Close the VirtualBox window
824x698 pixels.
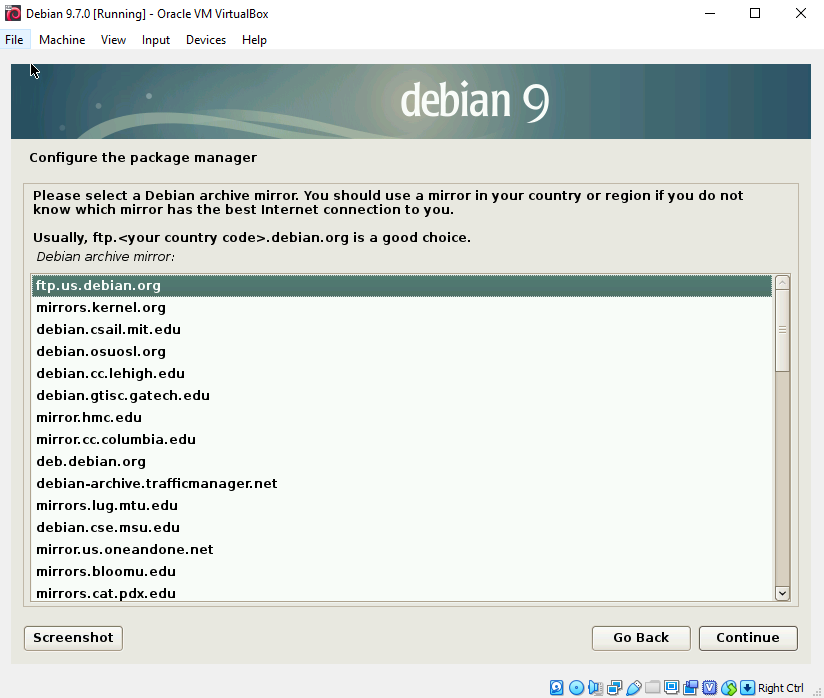[x=801, y=13]
